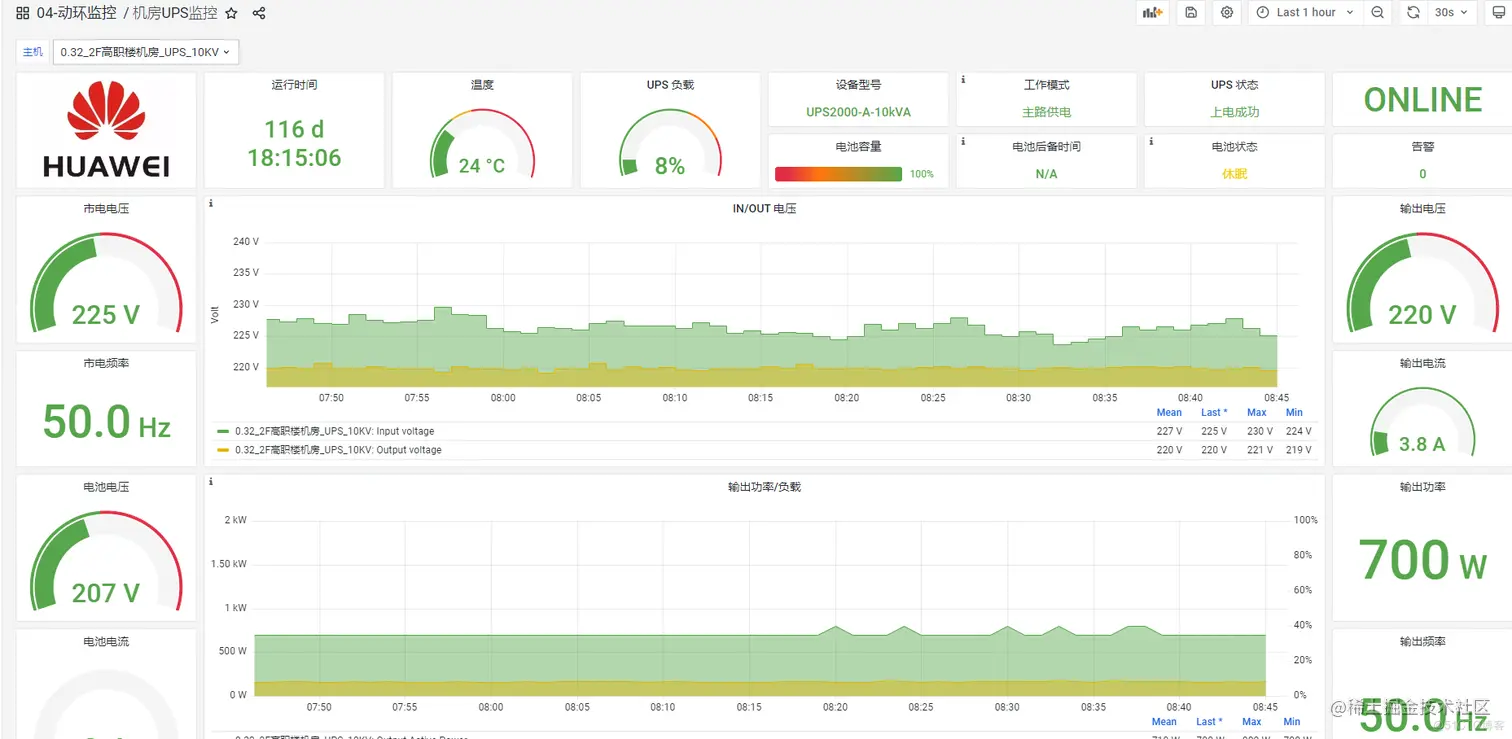Sort voltage legend by Max column
The width and height of the screenshot is (1512, 739).
1257,412
